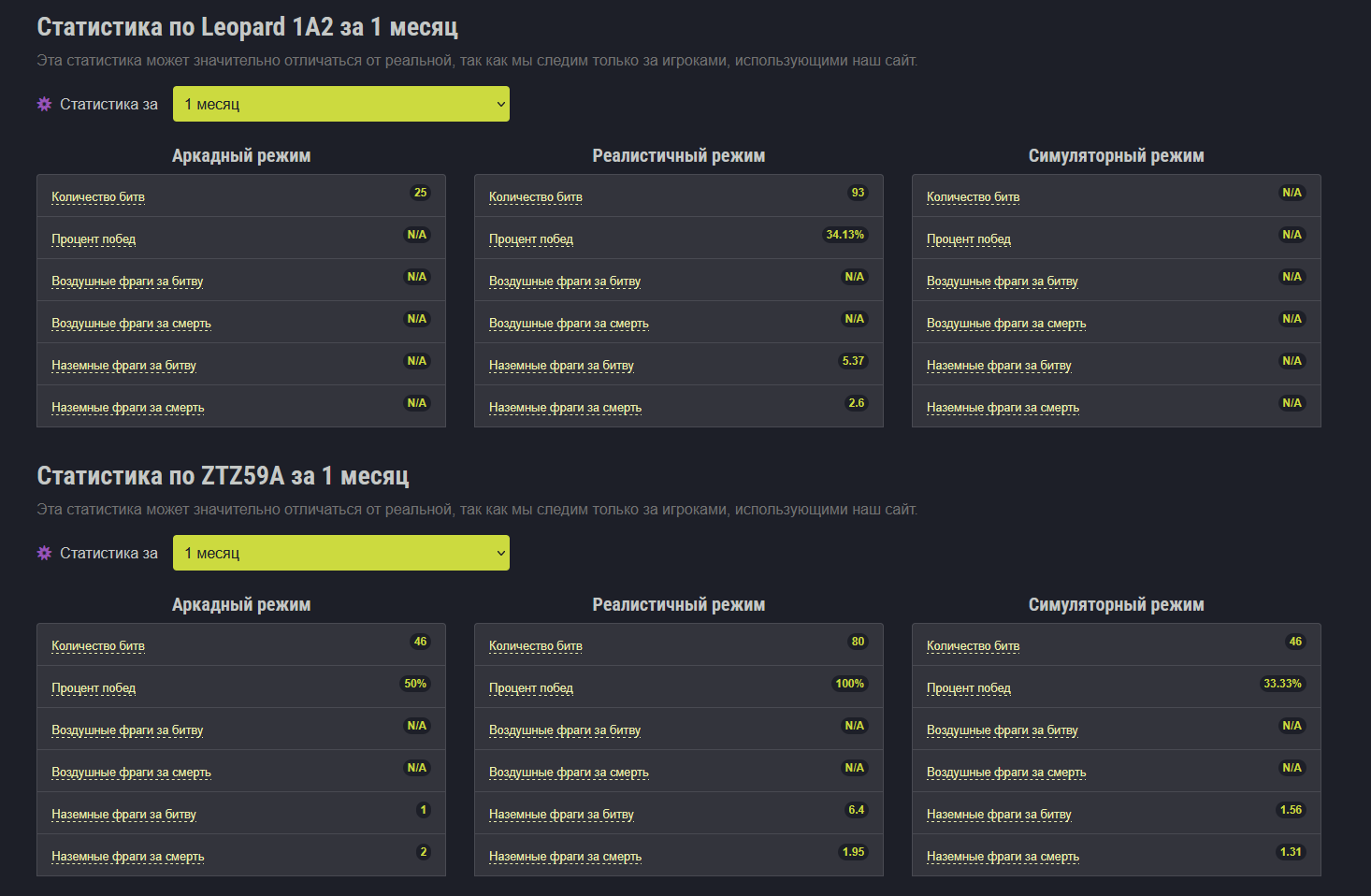This screenshot has width=1371, height=896.
Task: Click the 93 battles badge in Leopard realistic
Action: pos(859,193)
